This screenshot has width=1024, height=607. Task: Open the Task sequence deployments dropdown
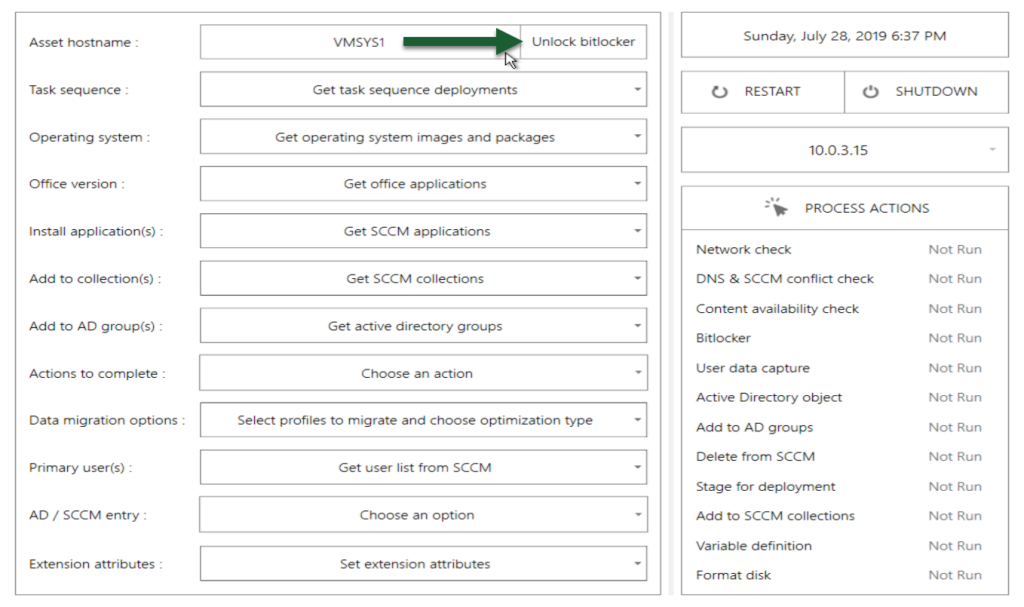pyautogui.click(x=423, y=90)
